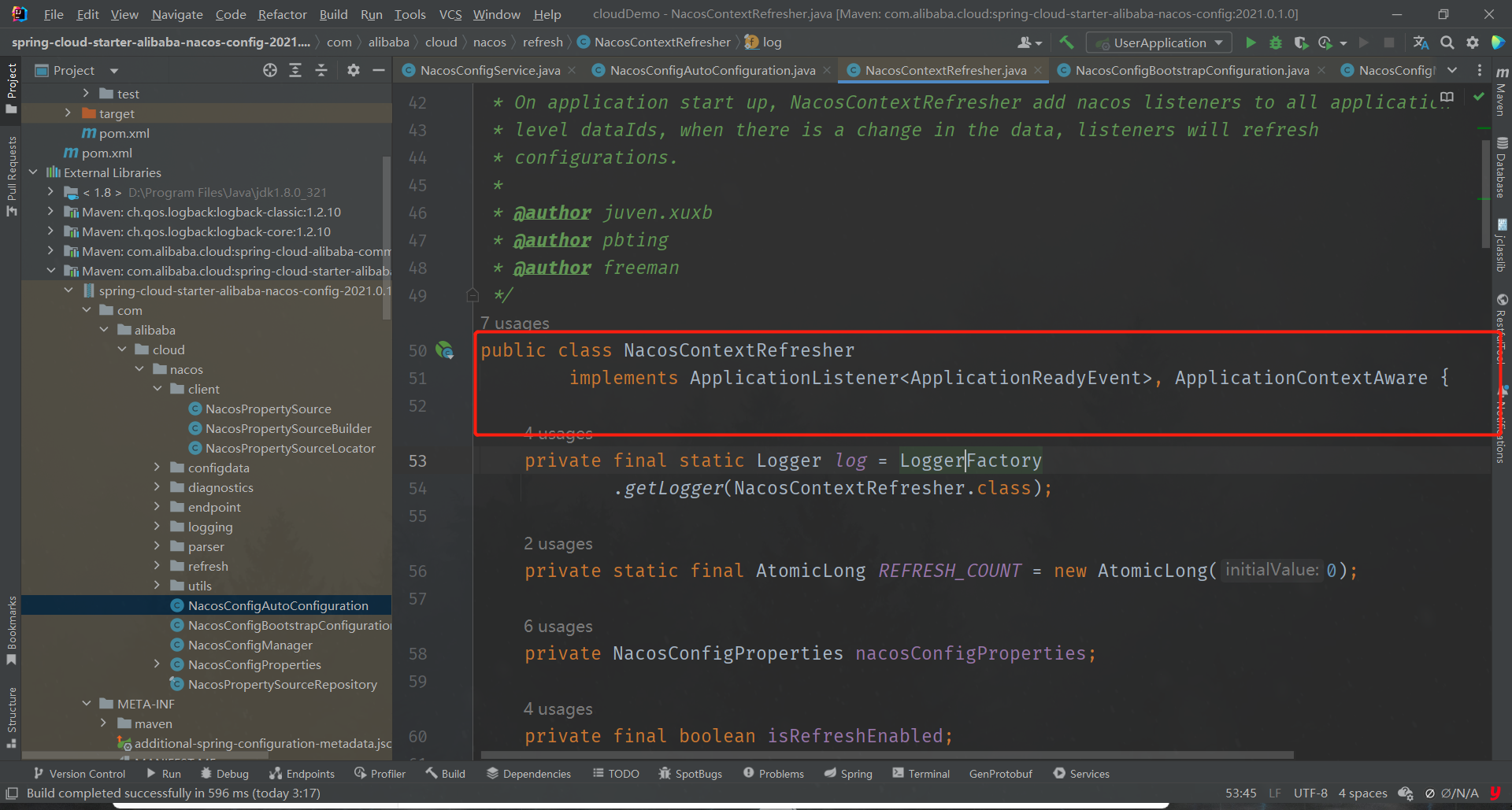Open Version Control tool window

(x=79, y=774)
